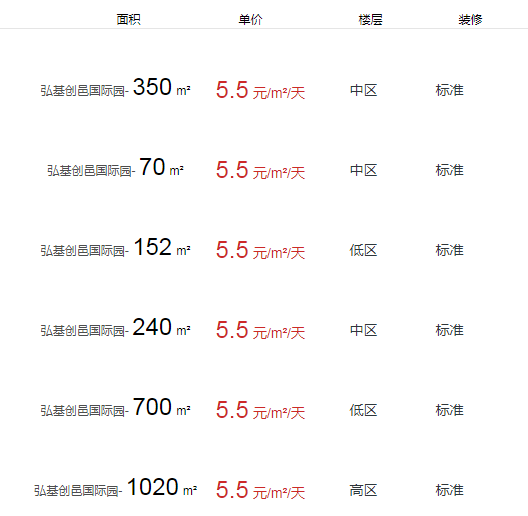This screenshot has width=528, height=516.
Task: Click 低区 floor in the 152 m² row
Action: (363, 250)
